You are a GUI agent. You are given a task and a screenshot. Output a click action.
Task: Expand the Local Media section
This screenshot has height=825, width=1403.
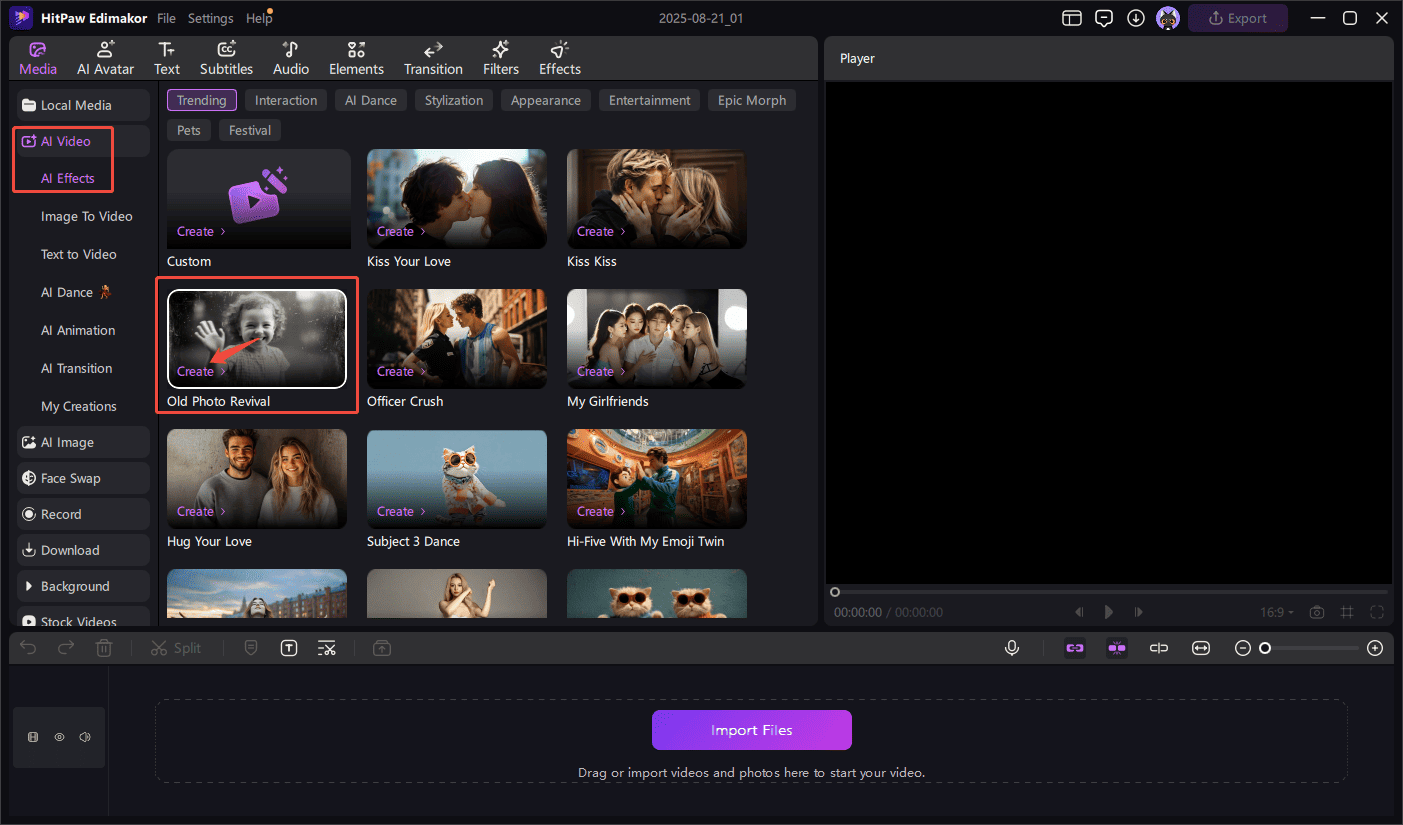83,105
